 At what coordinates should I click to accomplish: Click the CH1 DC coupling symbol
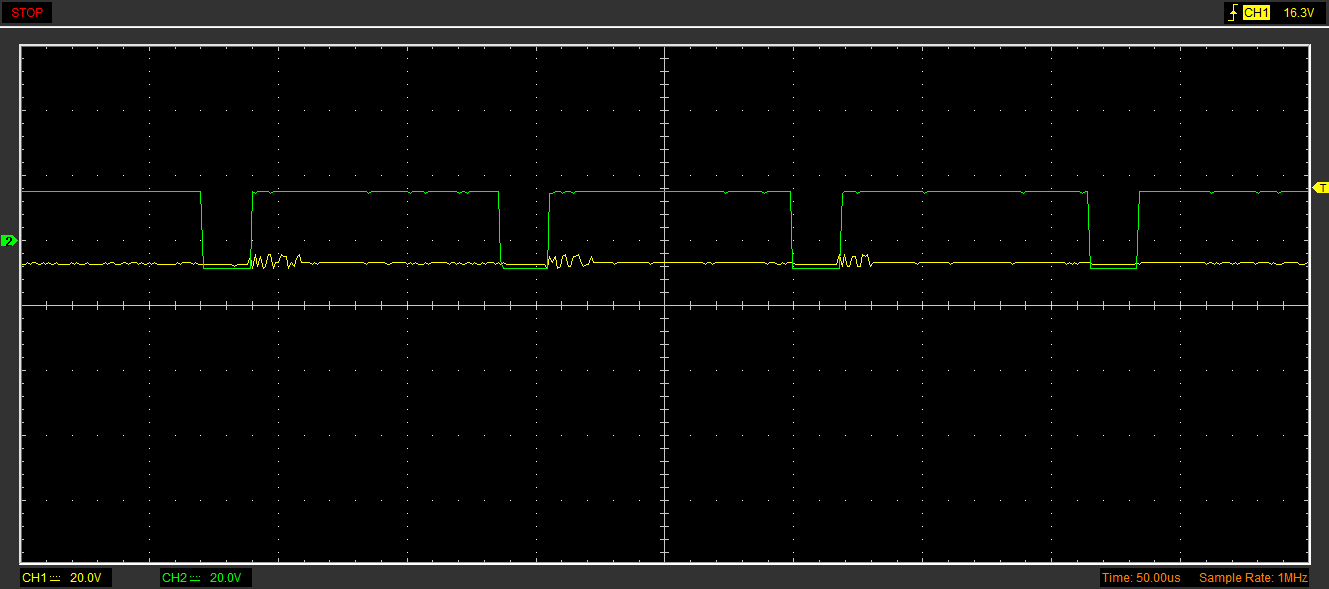[55, 578]
